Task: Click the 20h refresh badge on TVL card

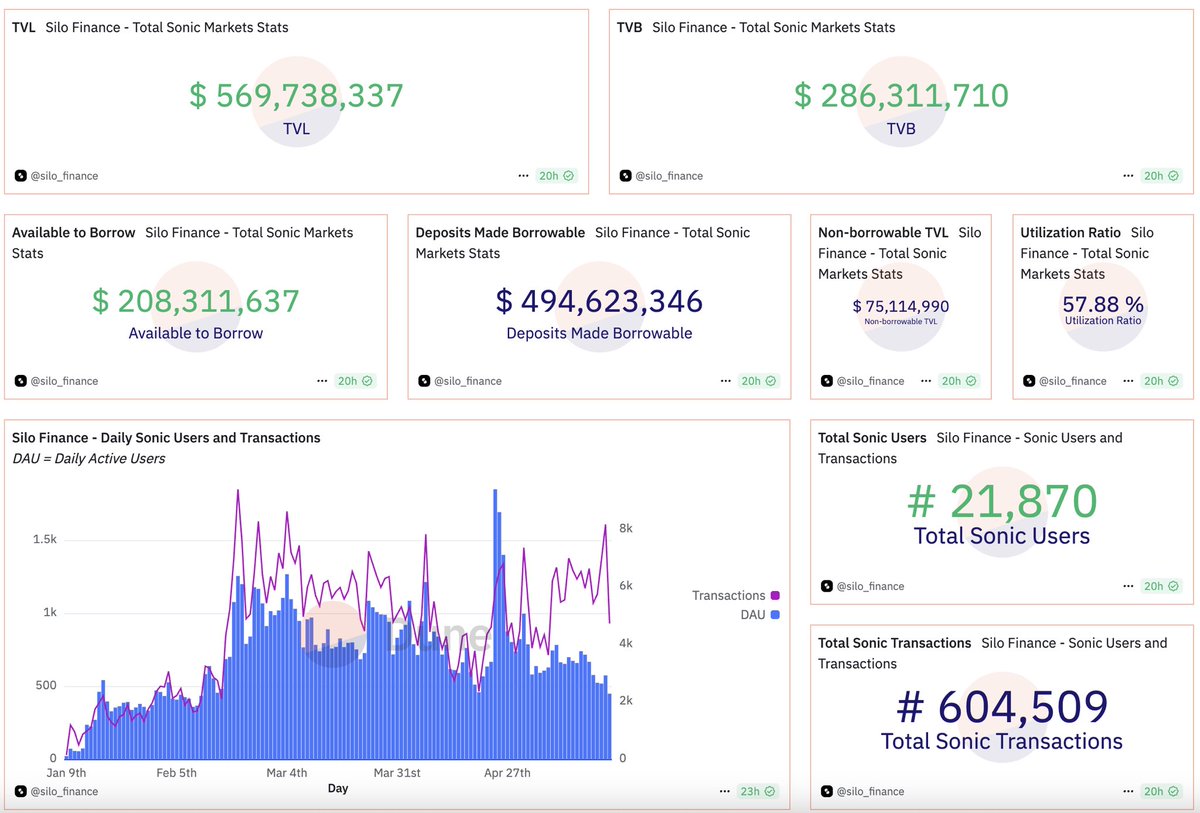Action: tap(556, 175)
